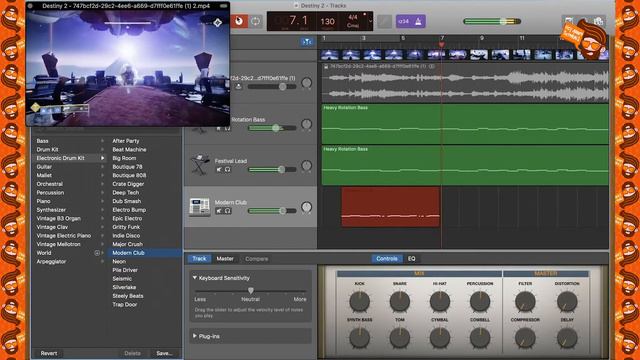Click the input monitoring icon on audio track

click(238, 87)
